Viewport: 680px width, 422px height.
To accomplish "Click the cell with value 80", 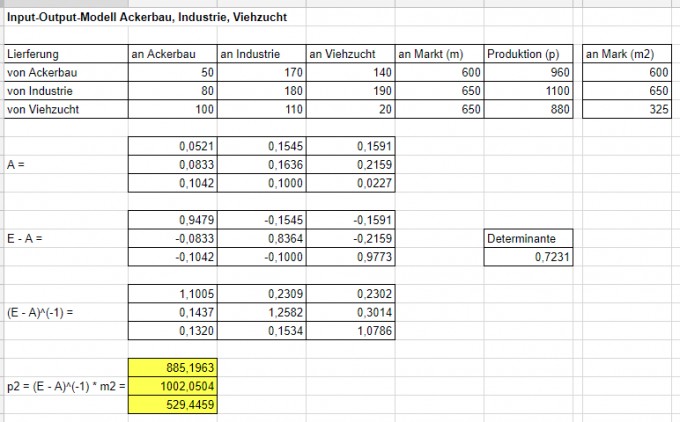I will pos(173,91).
